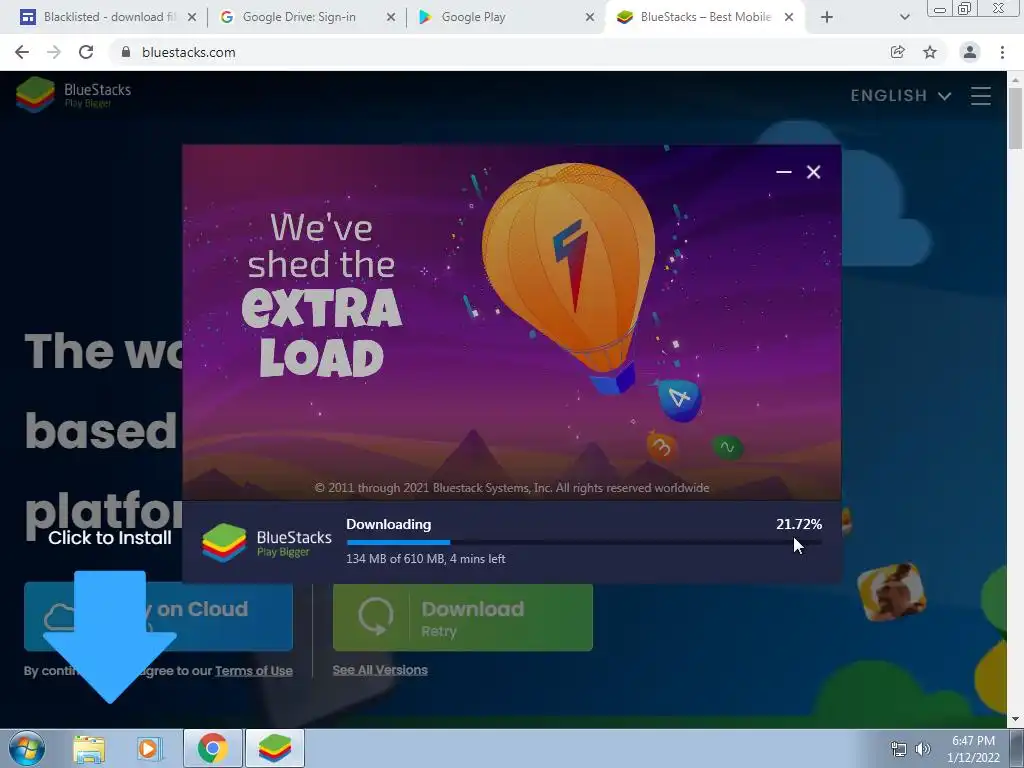The width and height of the screenshot is (1024, 768).
Task: Click the Downloading status label
Action: [389, 524]
